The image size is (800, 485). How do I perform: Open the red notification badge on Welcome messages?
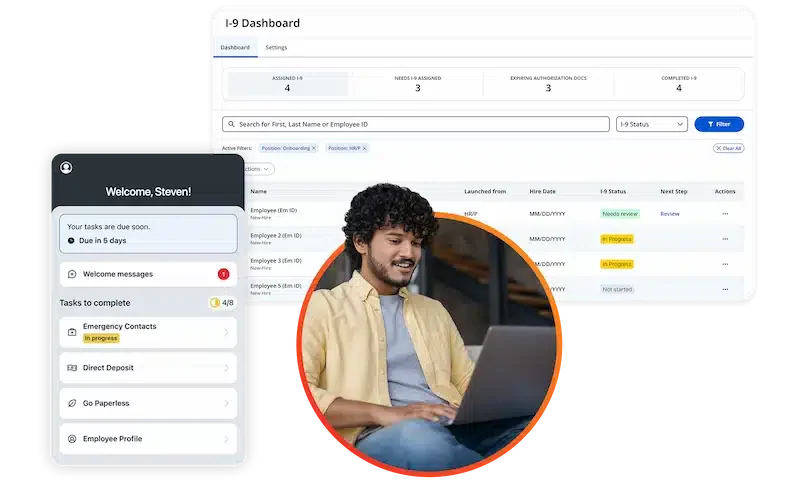pyautogui.click(x=223, y=274)
